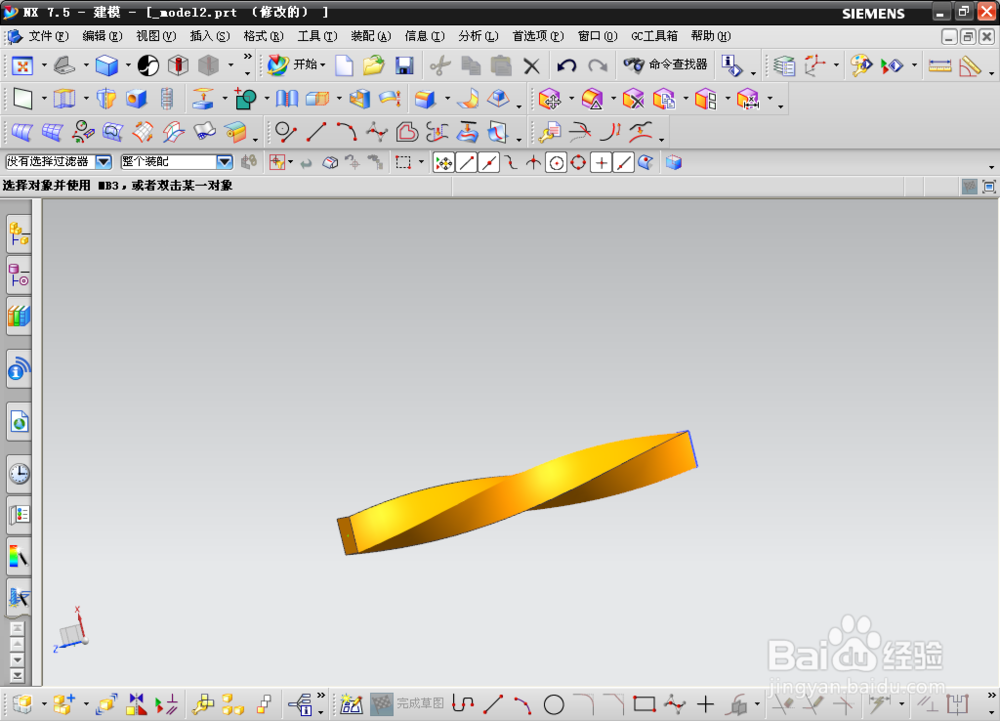Open a file with the folder icon
The height and width of the screenshot is (721, 1000).
tap(374, 65)
